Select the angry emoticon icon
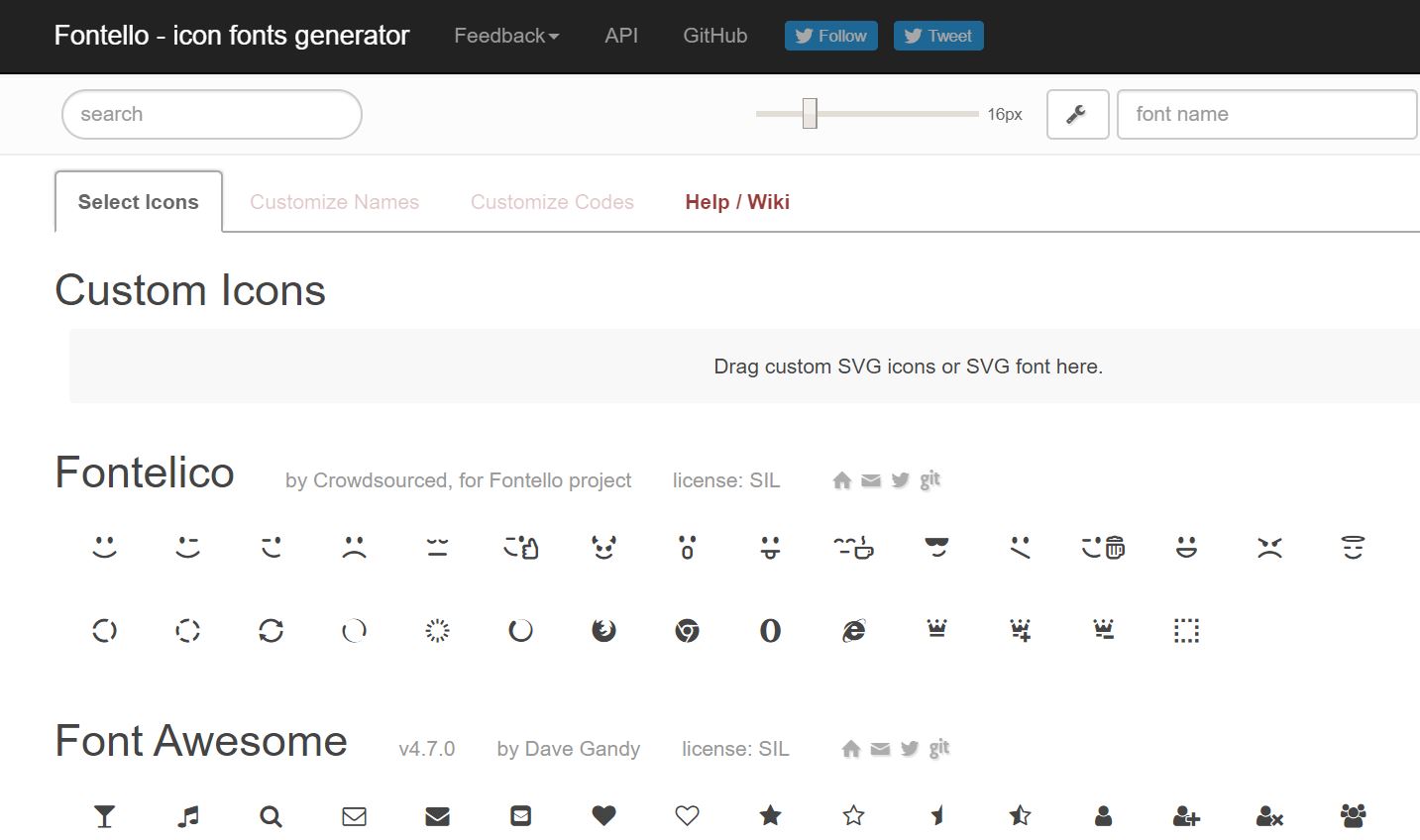Image resolution: width=1420 pixels, height=840 pixels. 1270,547
